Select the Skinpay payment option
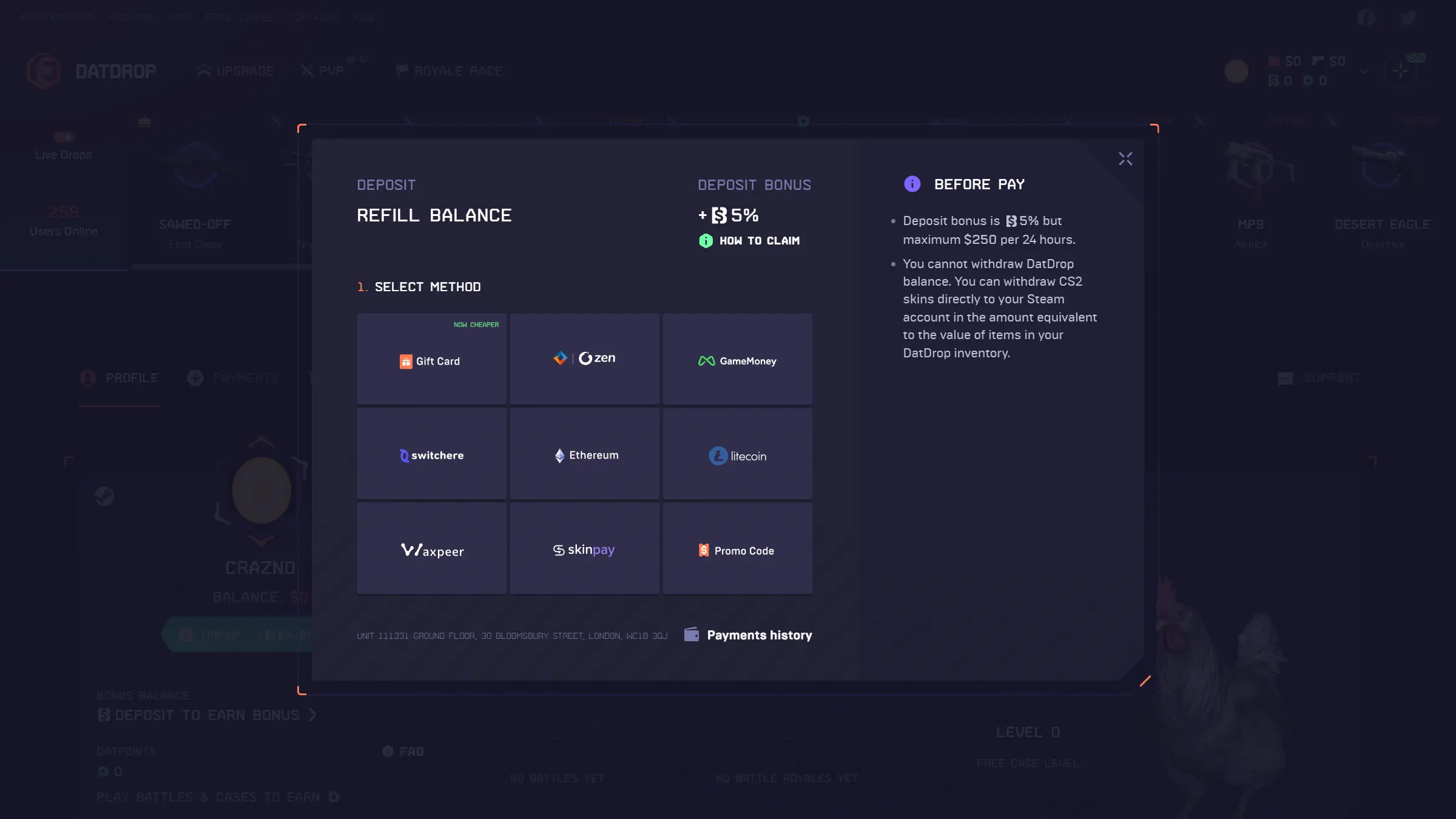Viewport: 1456px width, 819px height. pyautogui.click(x=584, y=548)
